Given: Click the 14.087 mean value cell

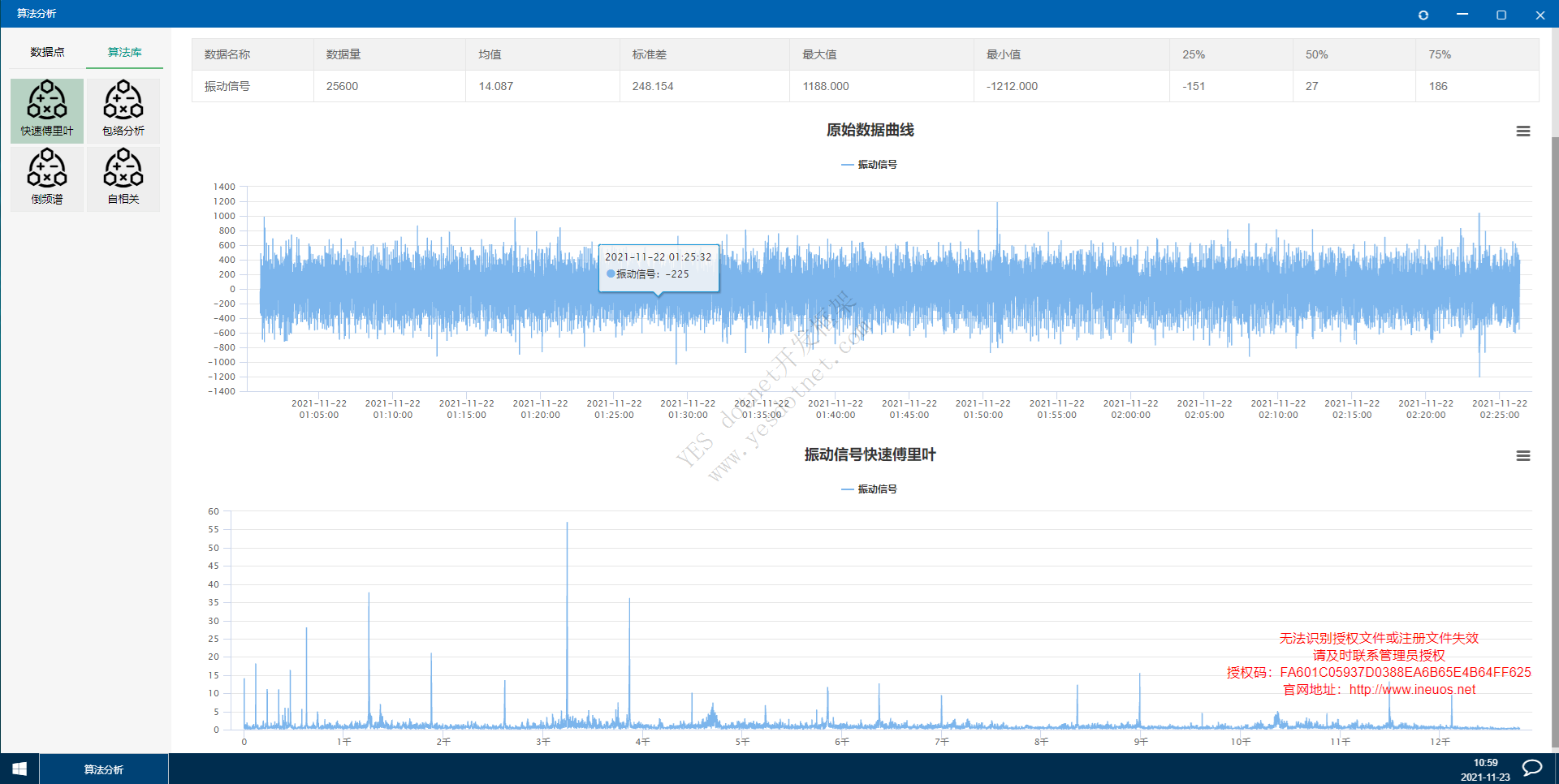Looking at the screenshot, I should click(543, 86).
